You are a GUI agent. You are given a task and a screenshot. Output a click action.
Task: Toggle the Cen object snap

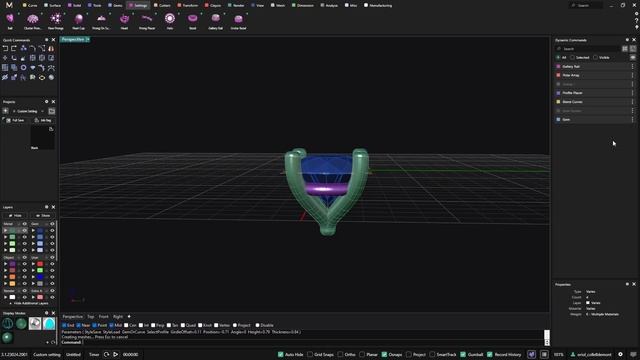coord(126,325)
